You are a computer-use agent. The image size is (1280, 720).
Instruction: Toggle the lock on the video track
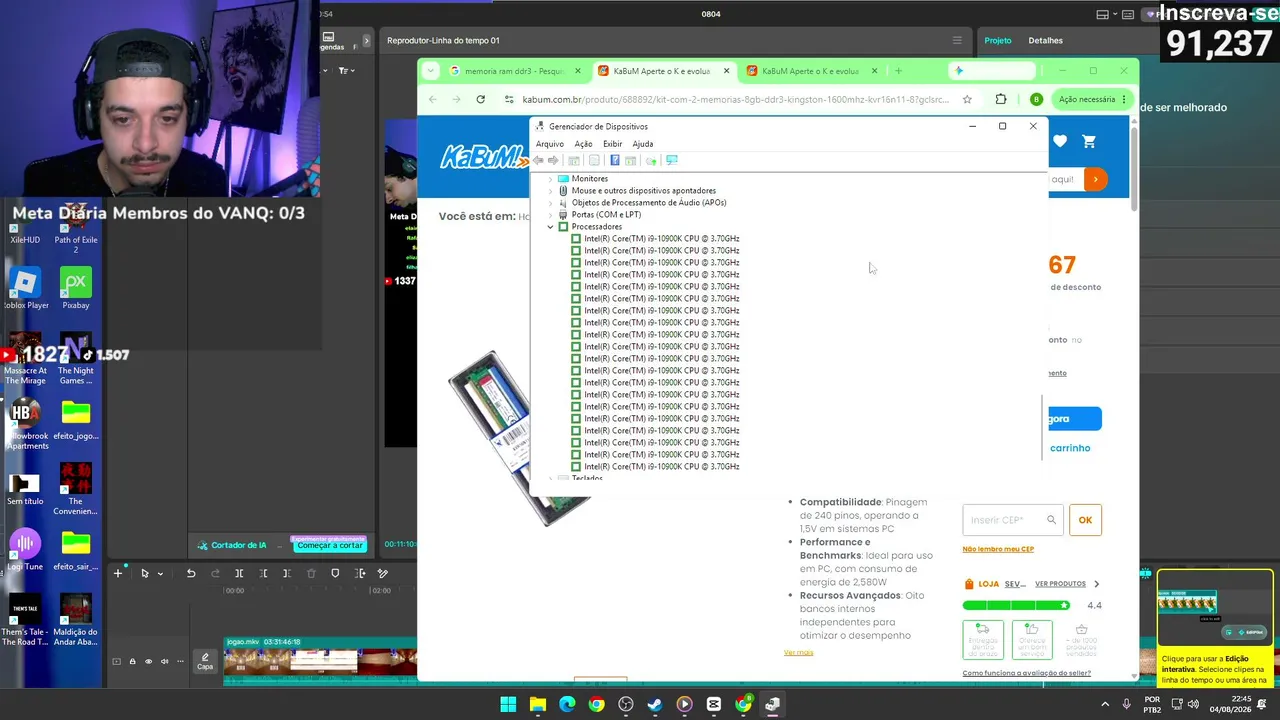[132, 661]
